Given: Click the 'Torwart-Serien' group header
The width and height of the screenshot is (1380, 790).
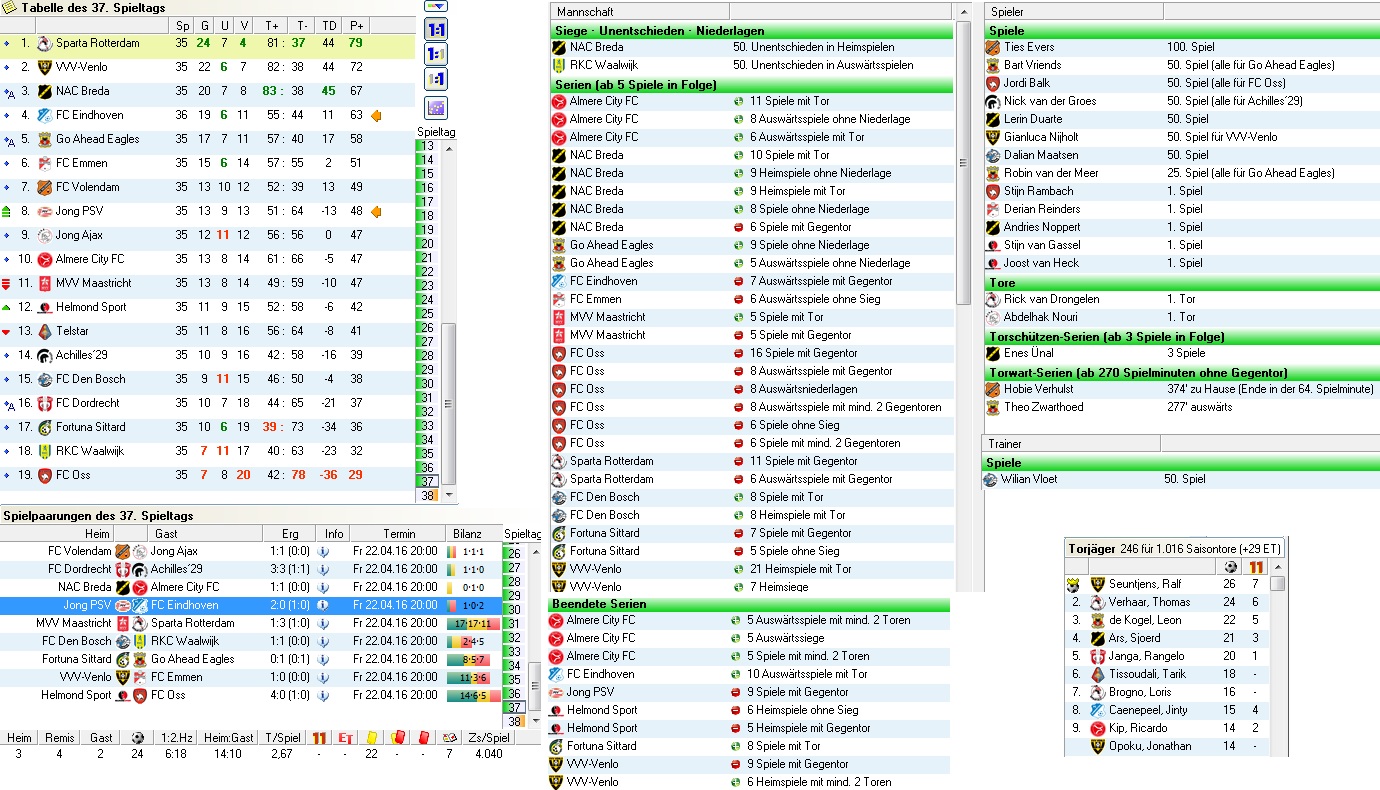Looking at the screenshot, I should coord(1181,373).
